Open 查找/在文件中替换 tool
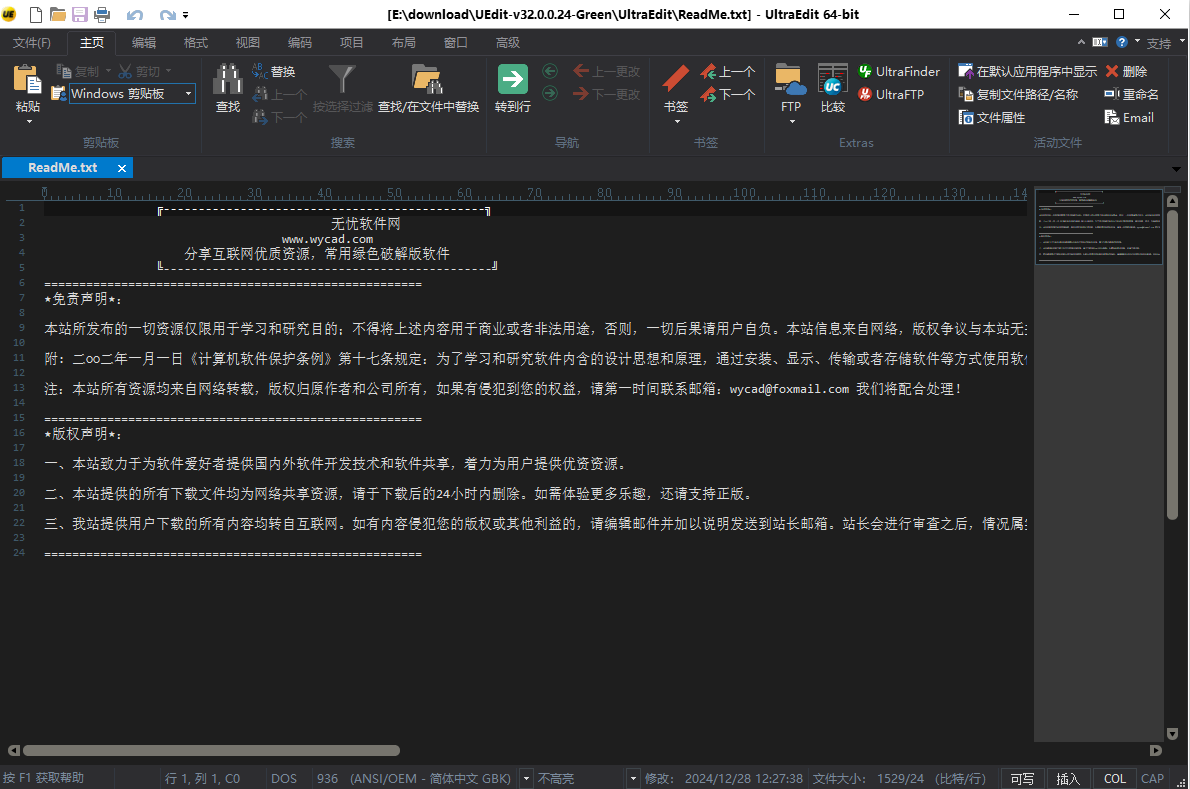The image size is (1190, 789). [427, 88]
